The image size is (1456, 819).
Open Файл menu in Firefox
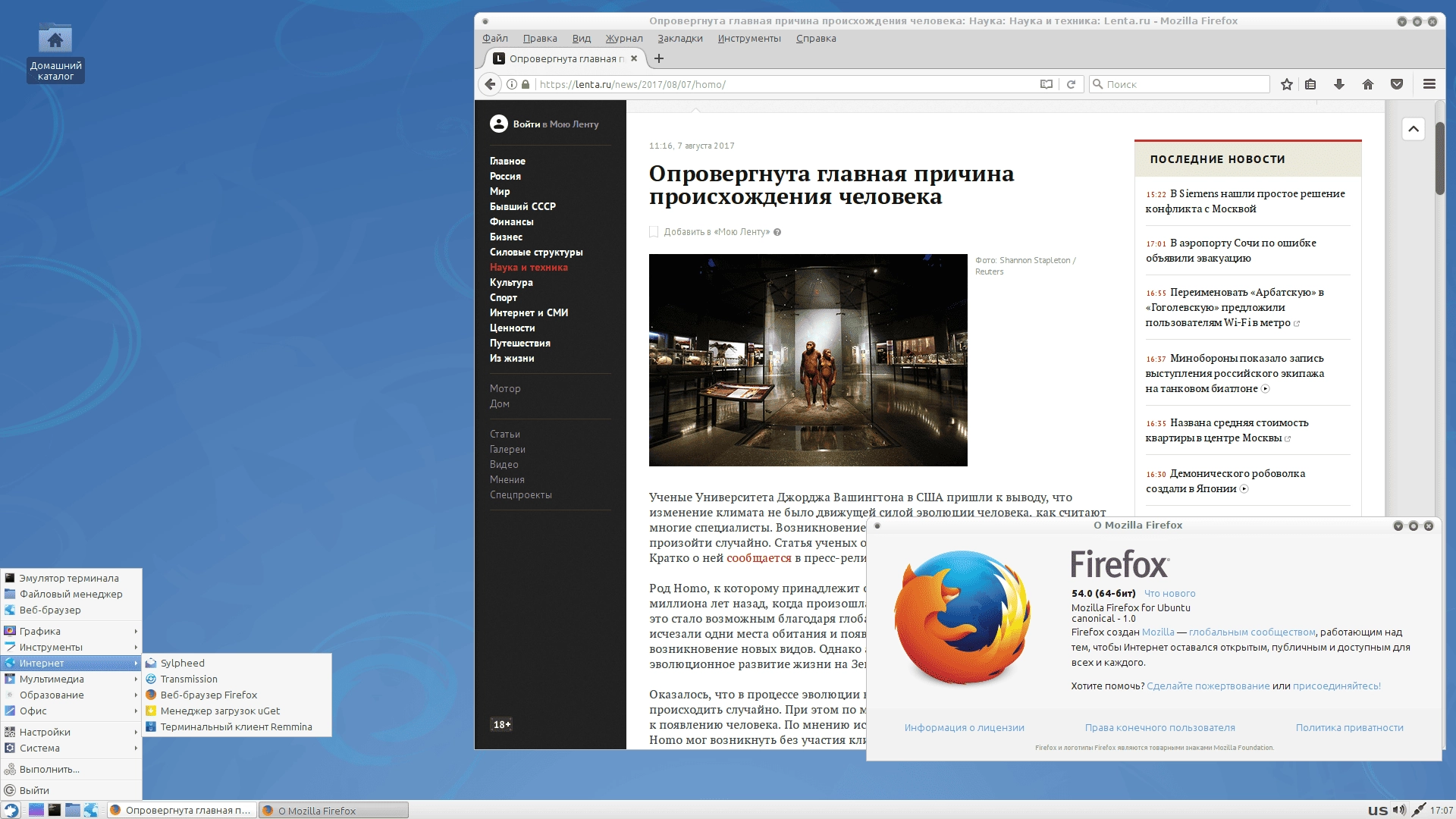[x=495, y=39]
